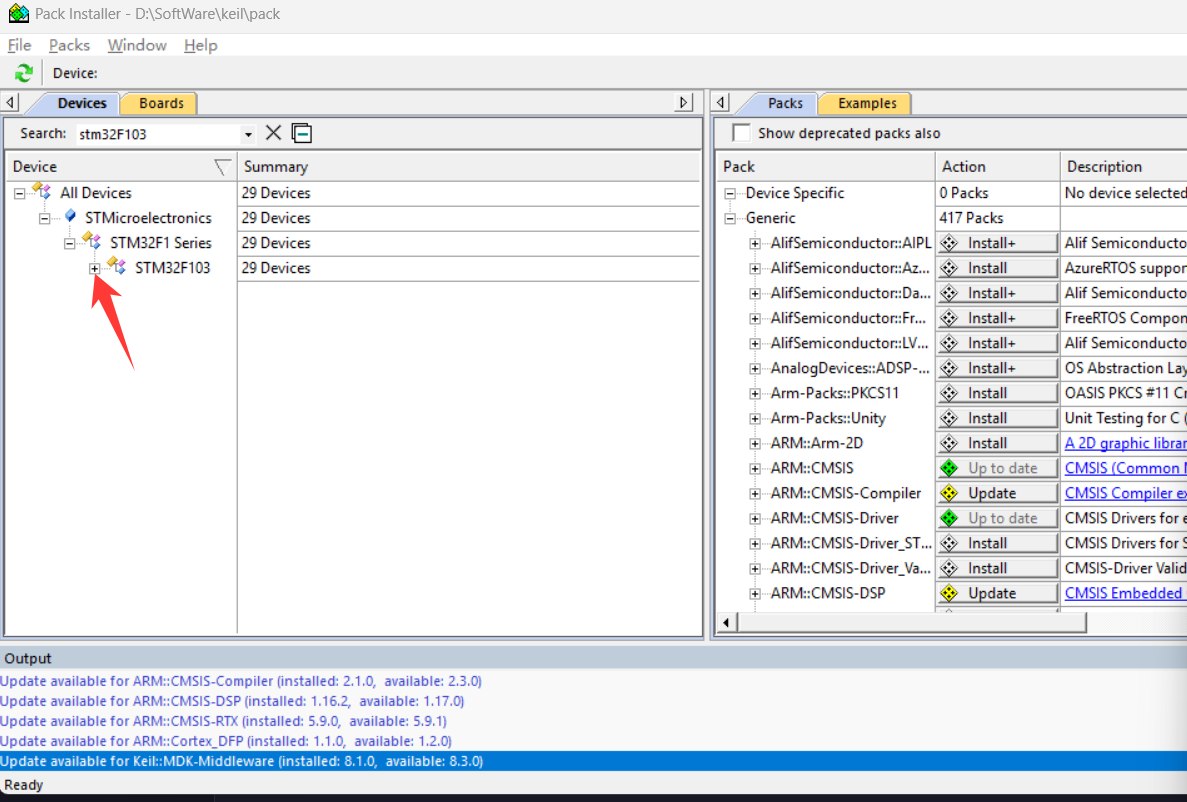Click the green diamond icon for ARM::CMSIS-Driver
The height and width of the screenshot is (802, 1187).
coord(949,518)
